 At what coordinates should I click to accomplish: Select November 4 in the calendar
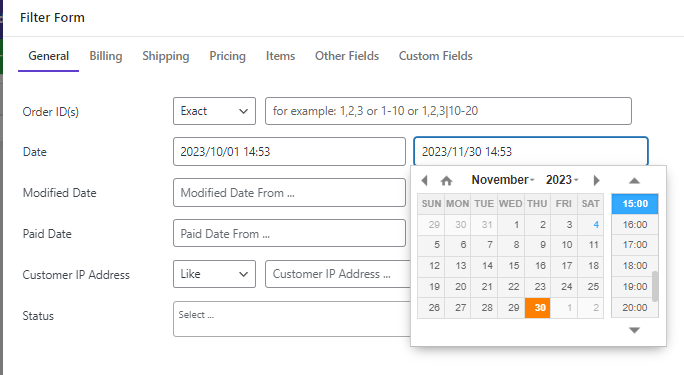(591, 225)
